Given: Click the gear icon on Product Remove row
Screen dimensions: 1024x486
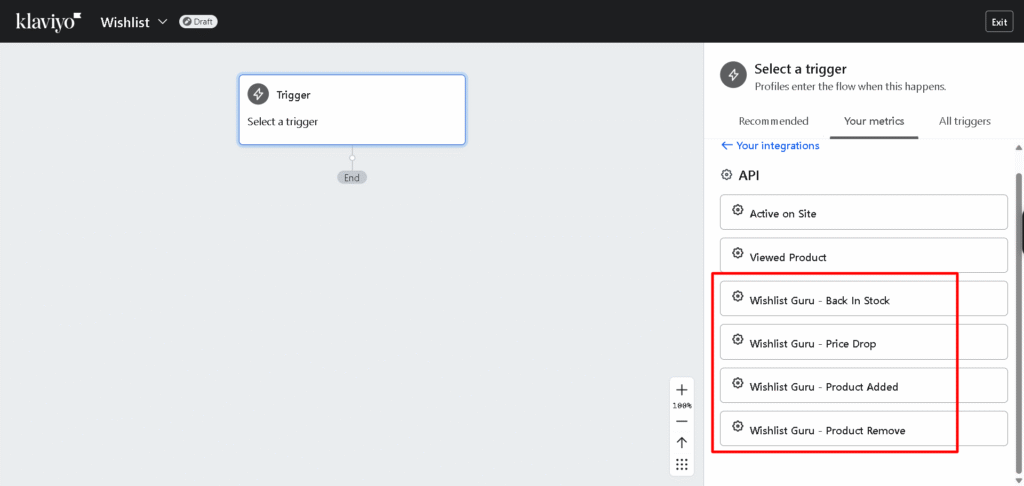Looking at the screenshot, I should coord(738,427).
